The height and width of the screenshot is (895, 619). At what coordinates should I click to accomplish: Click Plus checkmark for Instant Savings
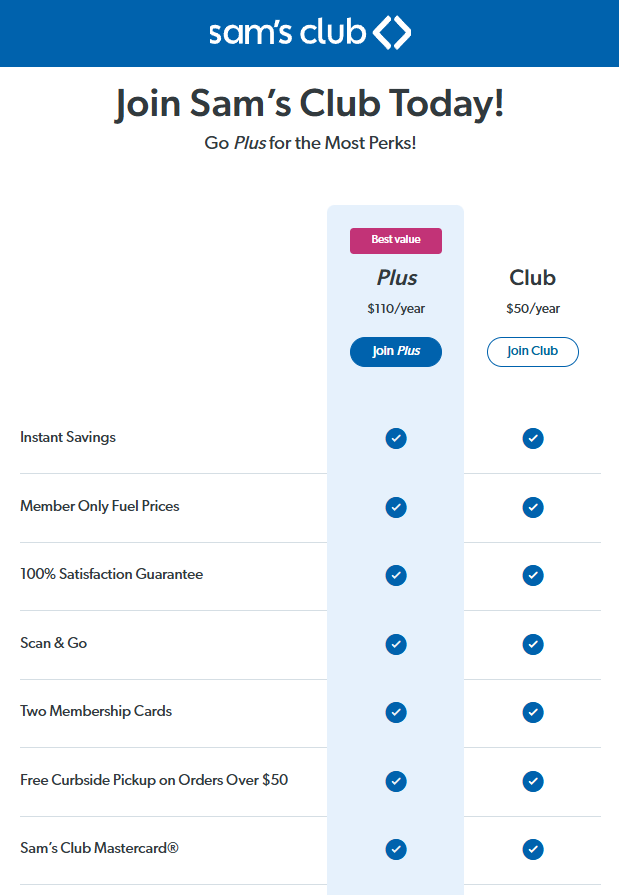click(x=396, y=438)
